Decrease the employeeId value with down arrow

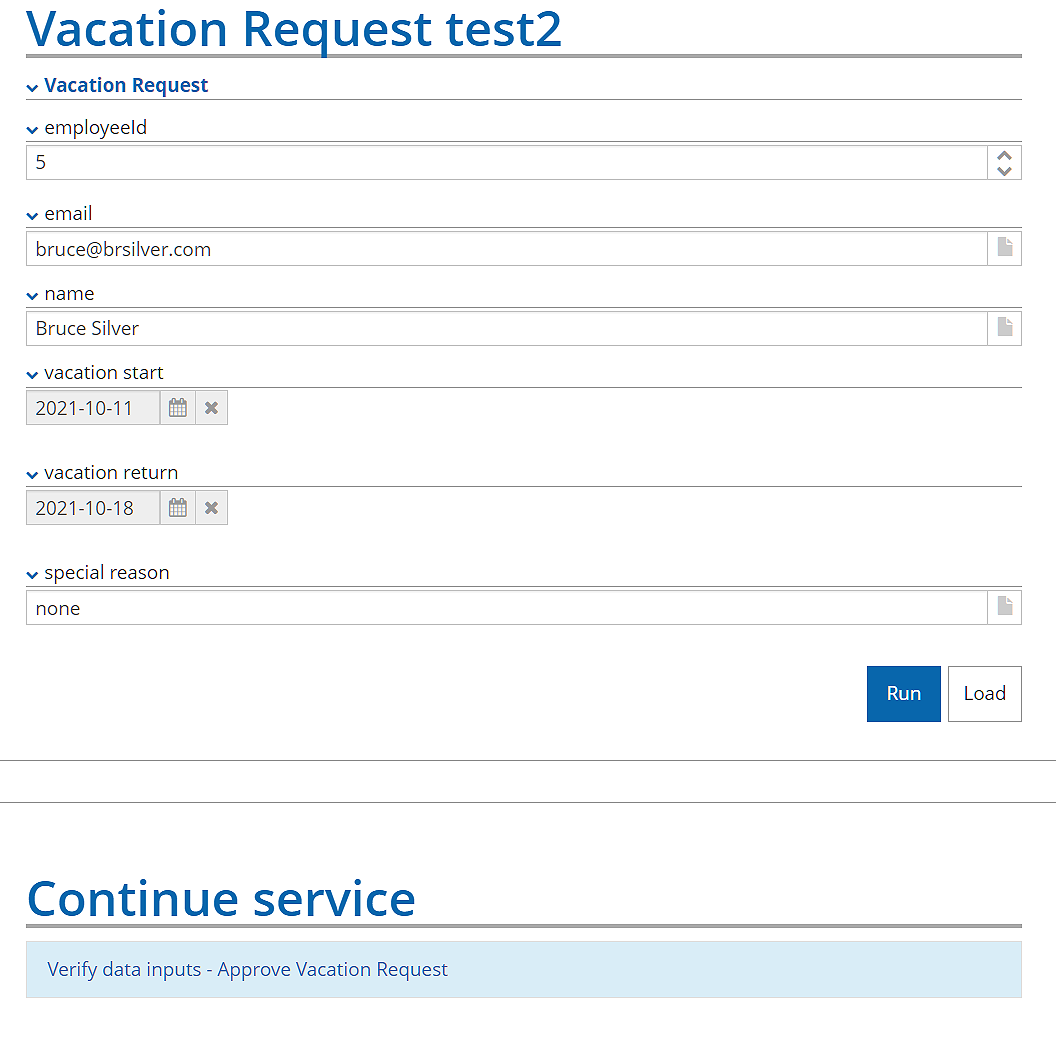click(x=1004, y=171)
